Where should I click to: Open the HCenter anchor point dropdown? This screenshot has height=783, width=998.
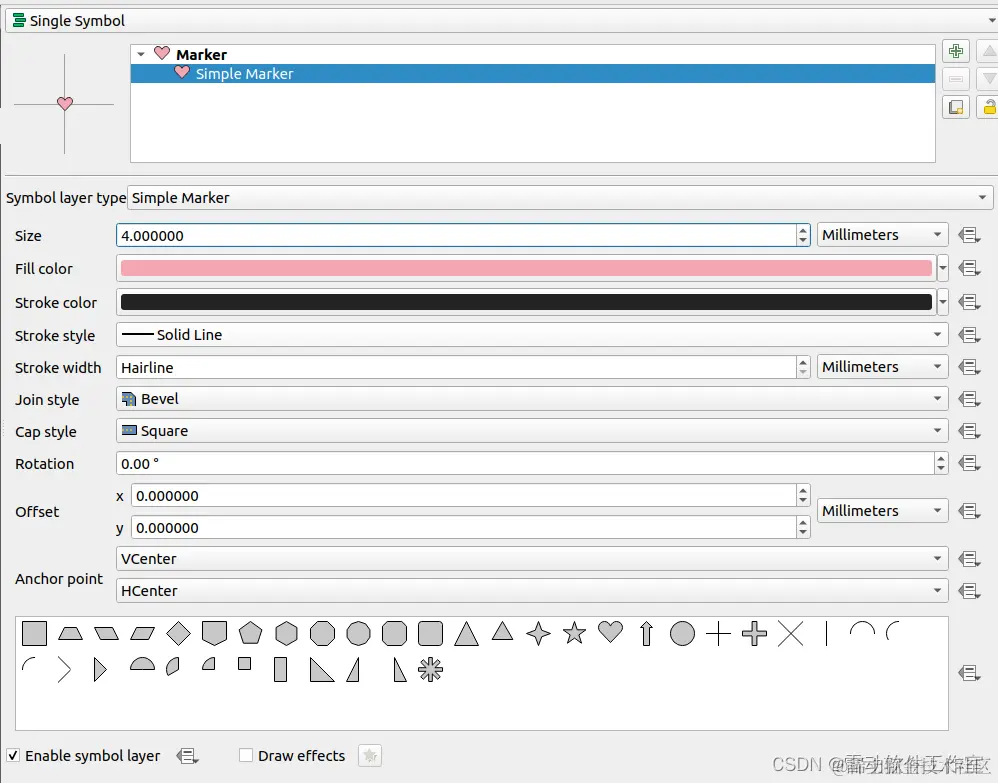[x=532, y=591]
